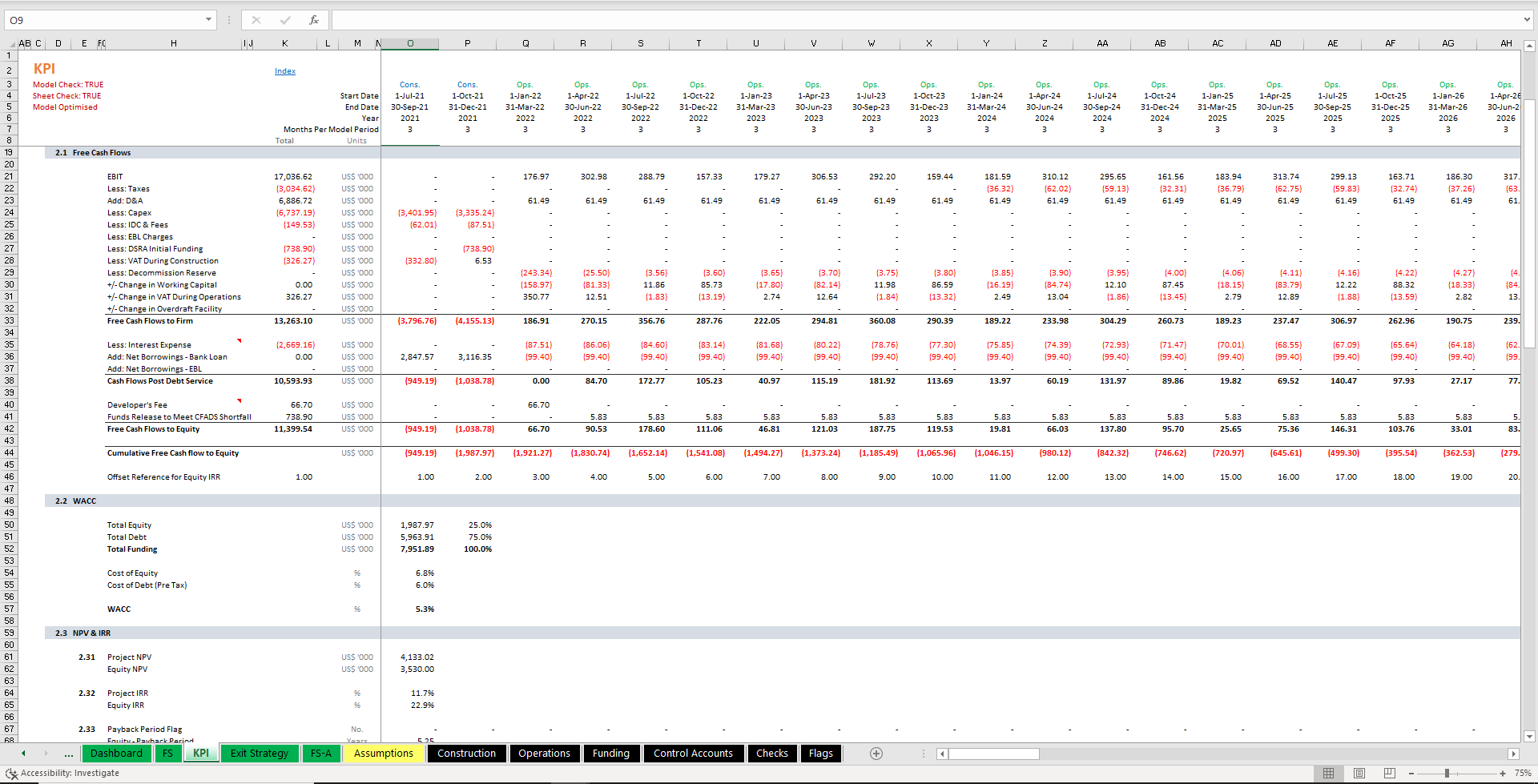This screenshot has height=784, width=1538.
Task: Switch to the FS sheet tab
Action: click(x=167, y=754)
